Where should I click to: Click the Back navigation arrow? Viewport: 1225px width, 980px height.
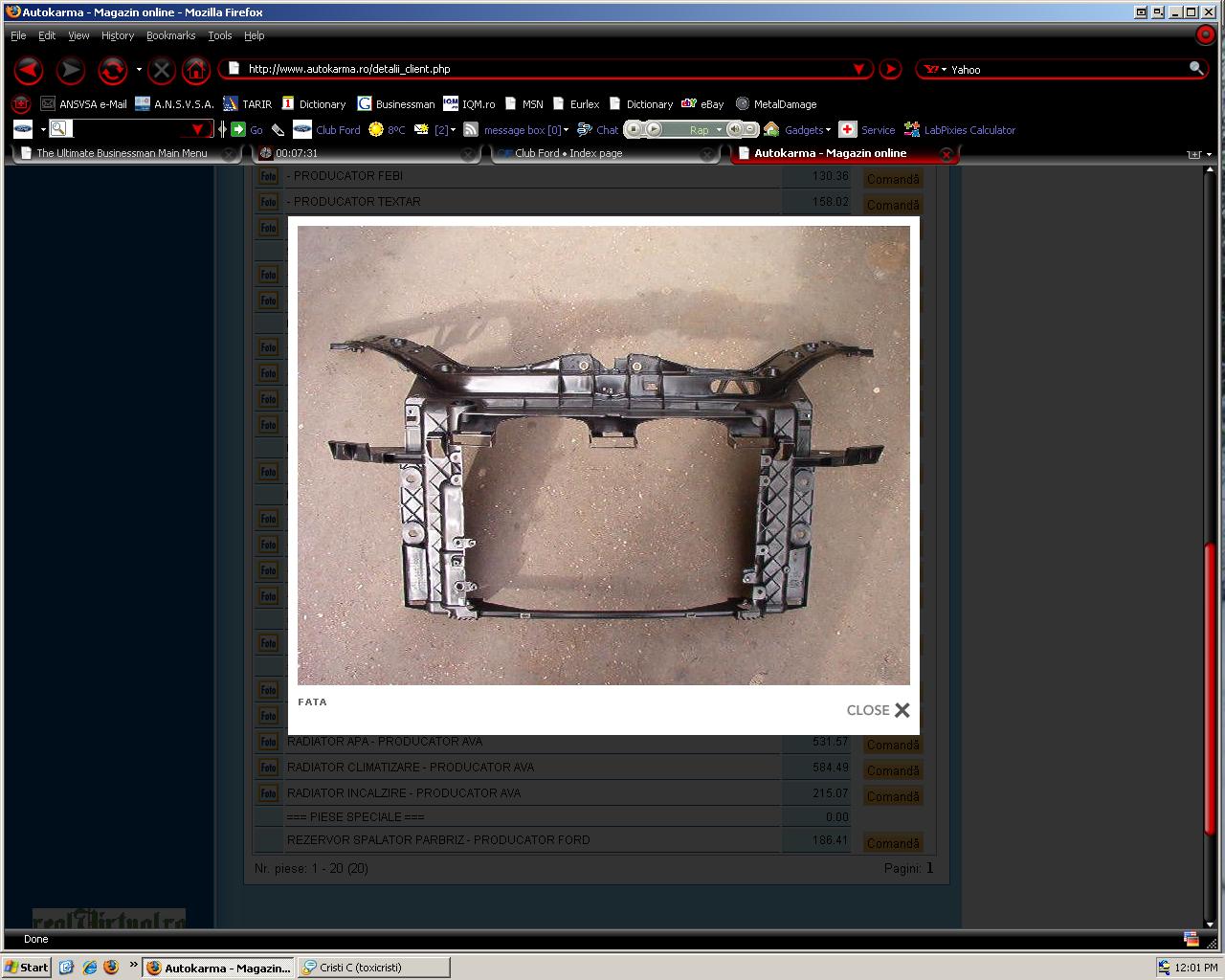click(x=29, y=70)
